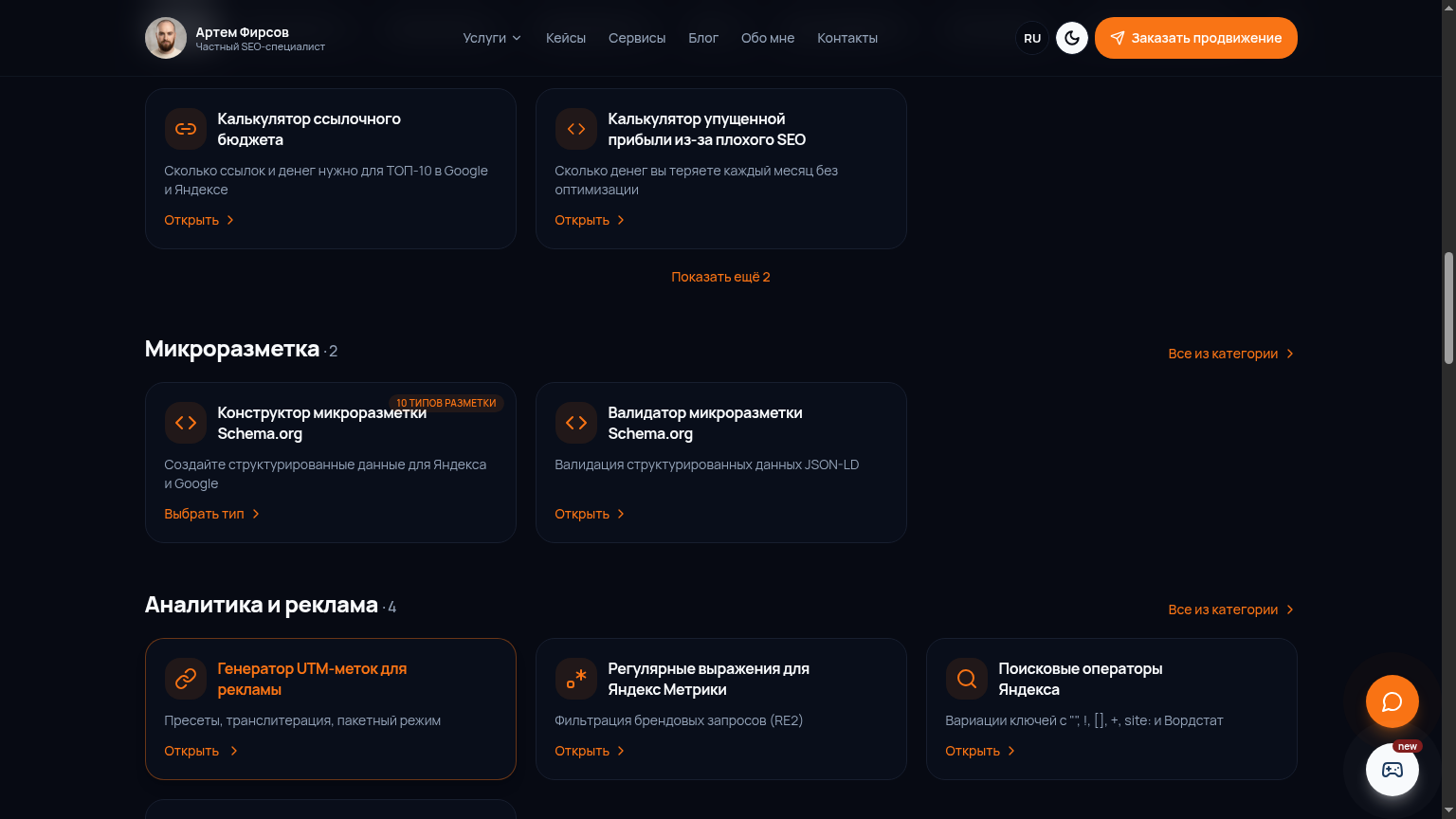1456x819 pixels.
Task: Open Генератор UTM-меток для рекламы title
Action: tap(312, 679)
